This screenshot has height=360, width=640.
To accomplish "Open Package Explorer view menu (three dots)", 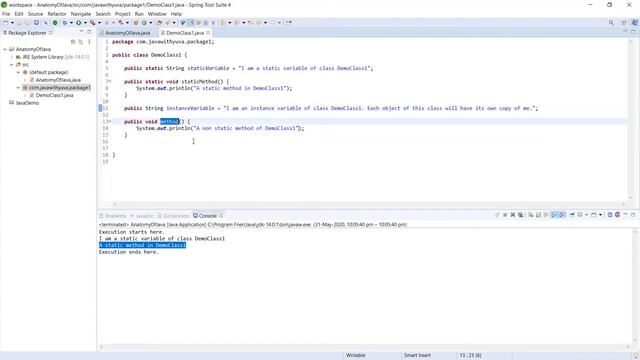I will pyautogui.click(x=89, y=42).
